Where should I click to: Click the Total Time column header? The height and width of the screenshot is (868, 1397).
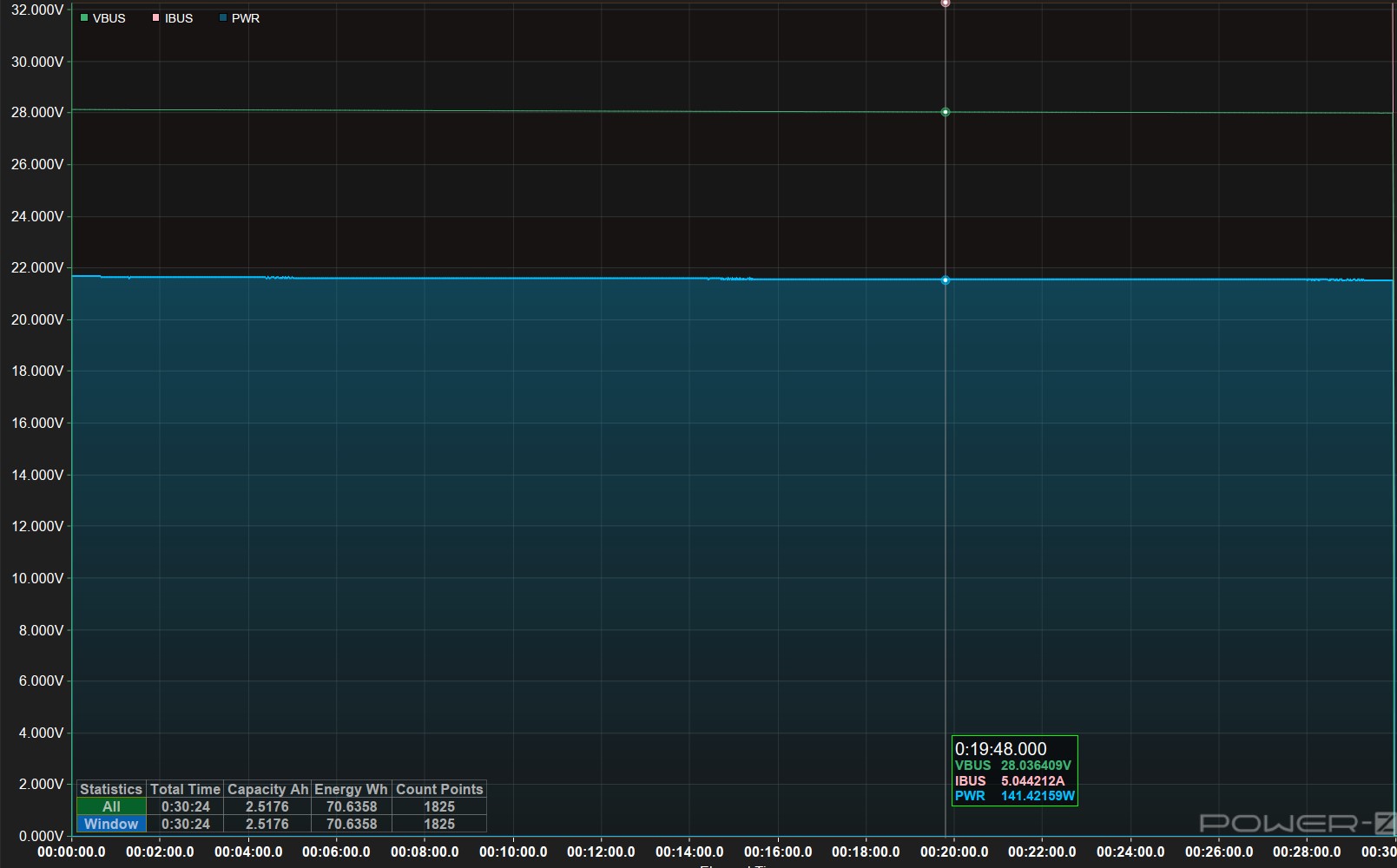click(185, 789)
